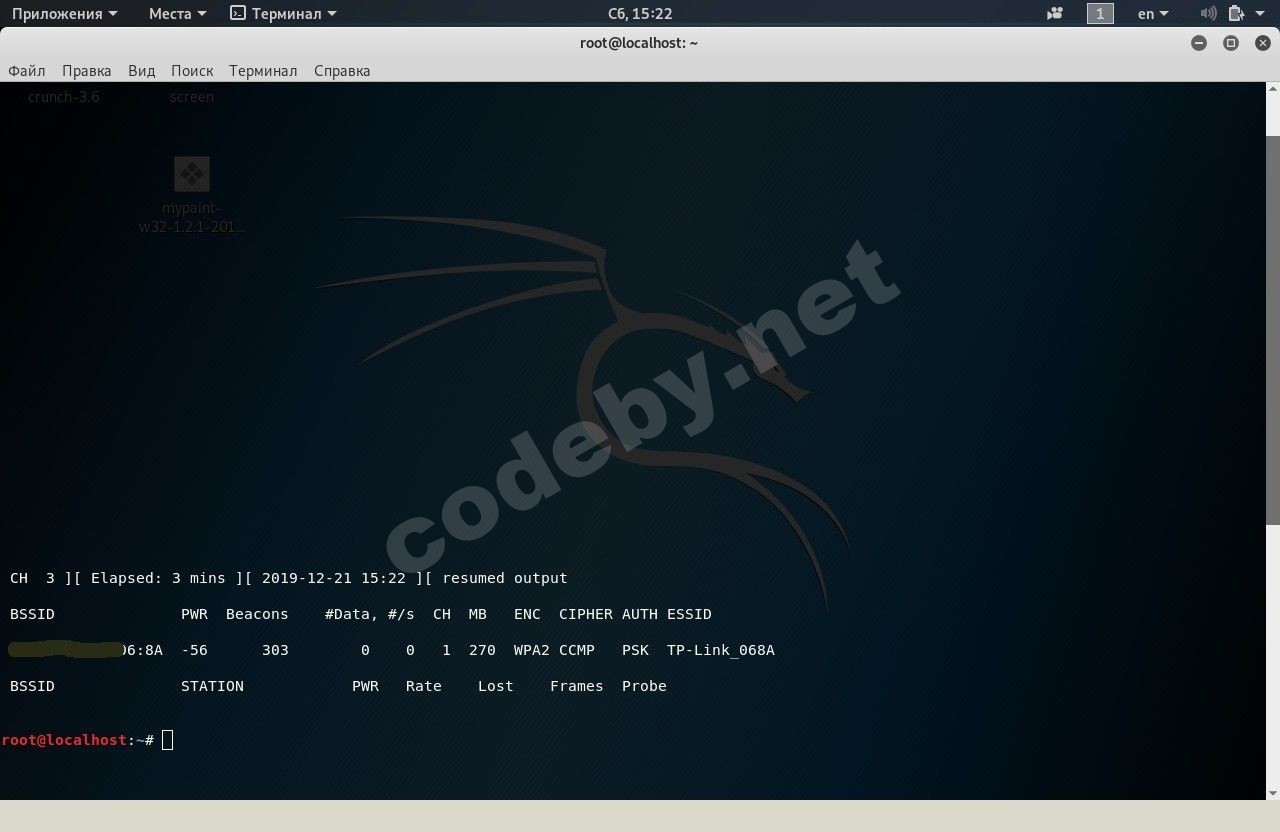Open the Приложения menu in the top panel

click(x=64, y=13)
